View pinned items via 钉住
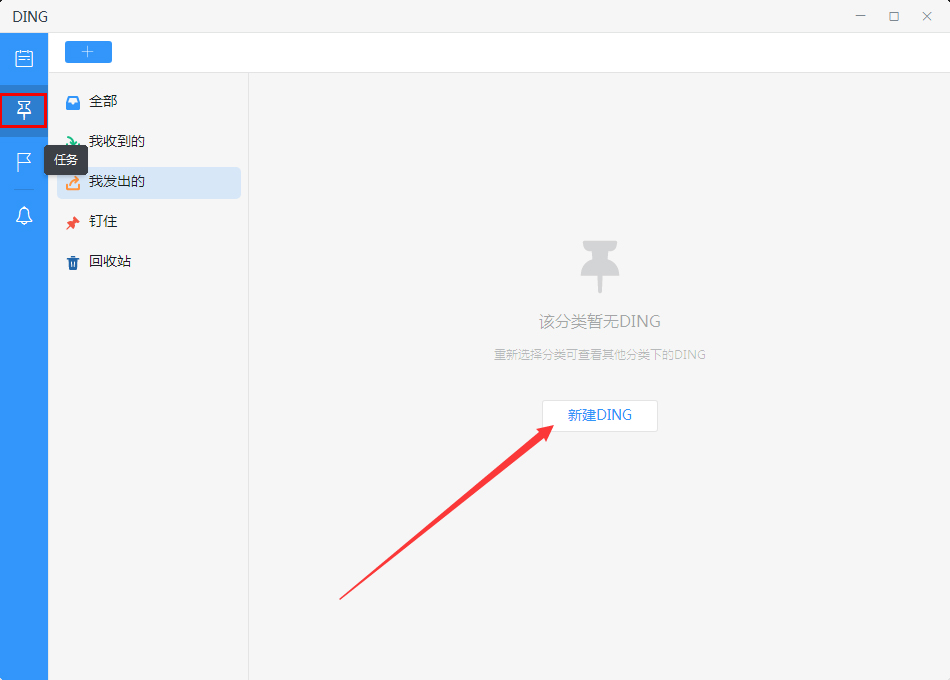This screenshot has height=680, width=950. click(x=102, y=221)
